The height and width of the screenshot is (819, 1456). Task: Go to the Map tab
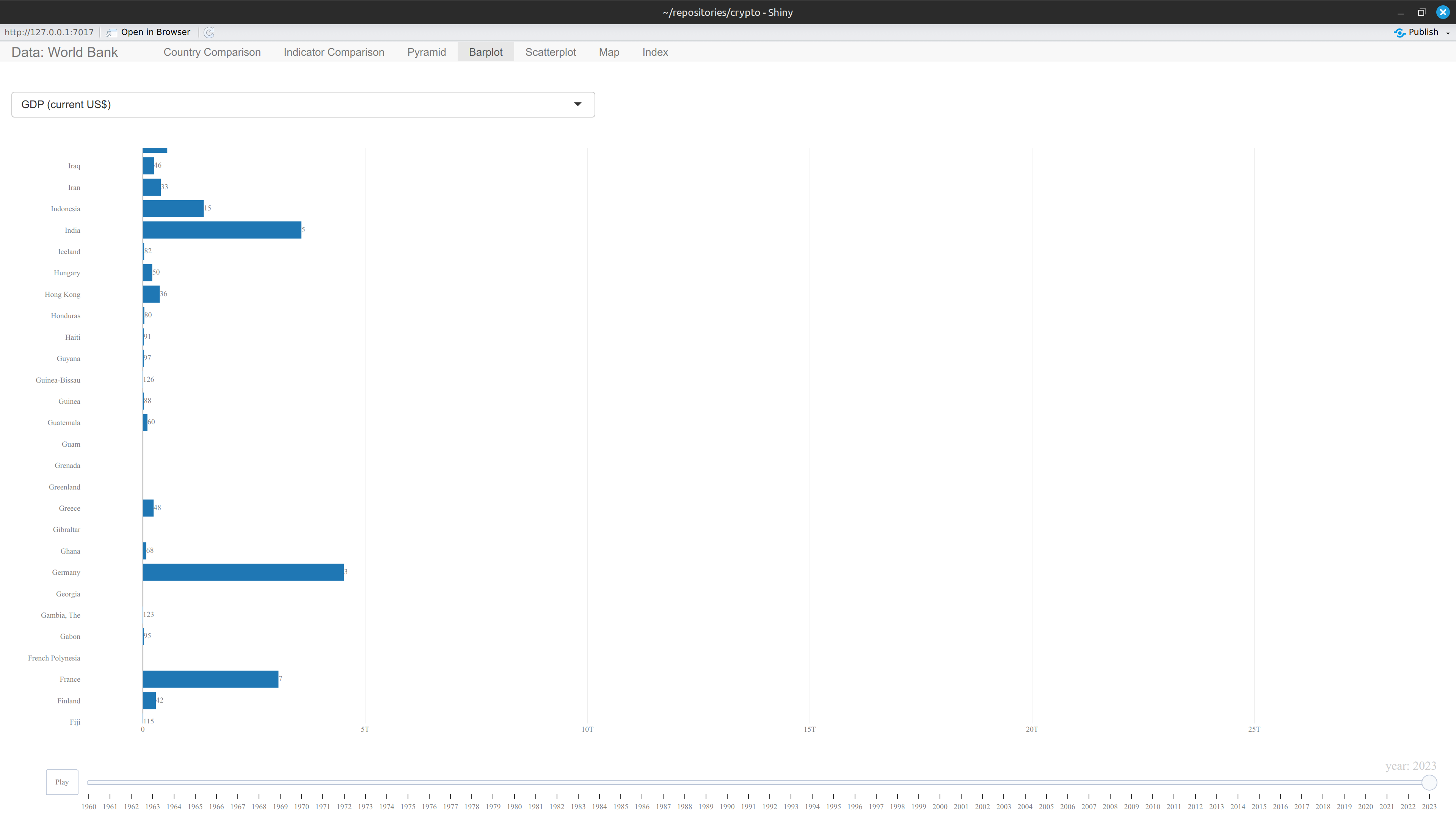point(609,52)
